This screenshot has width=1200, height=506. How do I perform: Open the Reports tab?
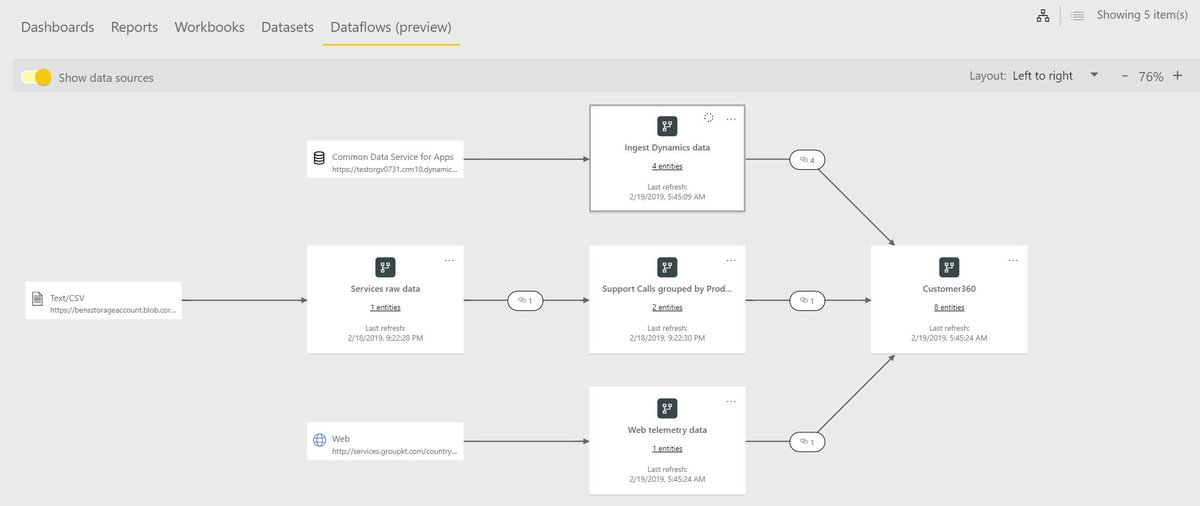click(134, 27)
